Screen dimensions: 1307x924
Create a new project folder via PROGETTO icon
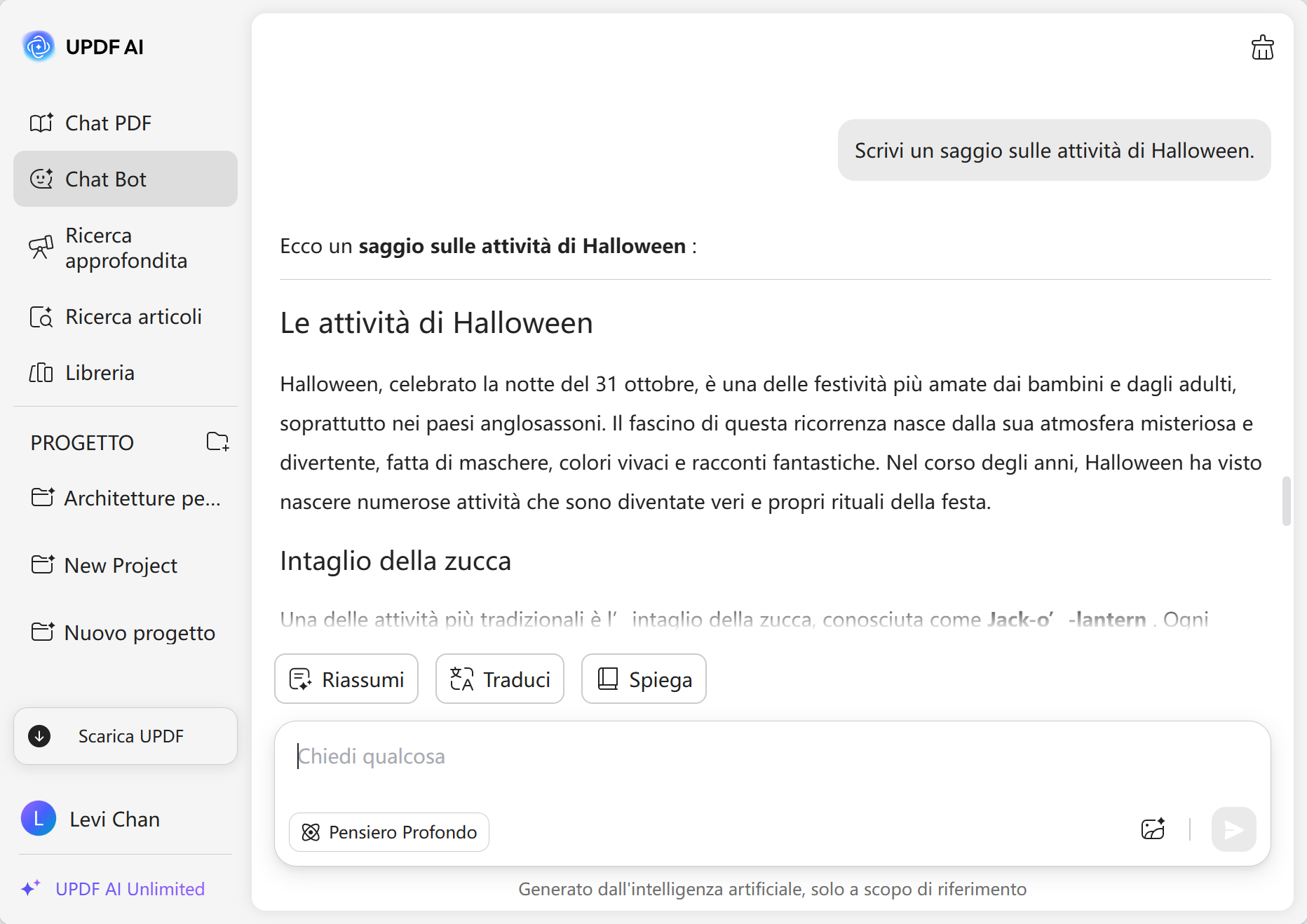point(217,442)
